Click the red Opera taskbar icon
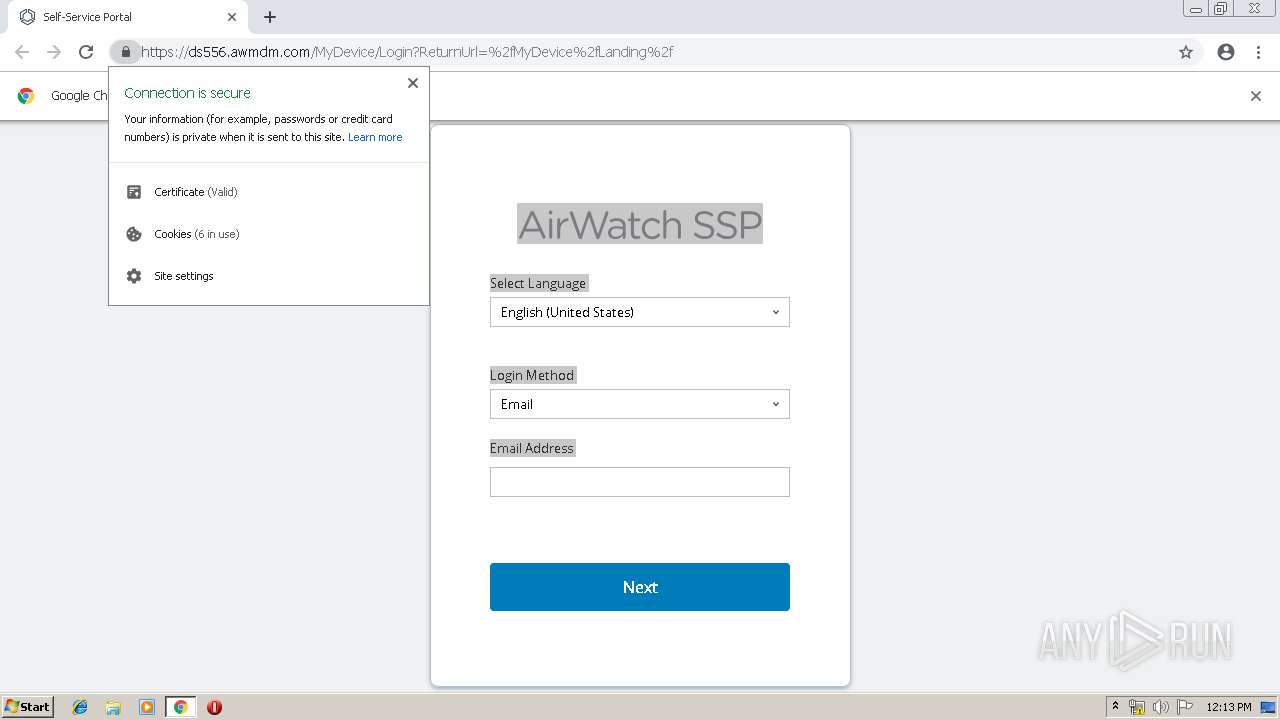This screenshot has height=720, width=1280. pyautogui.click(x=214, y=707)
